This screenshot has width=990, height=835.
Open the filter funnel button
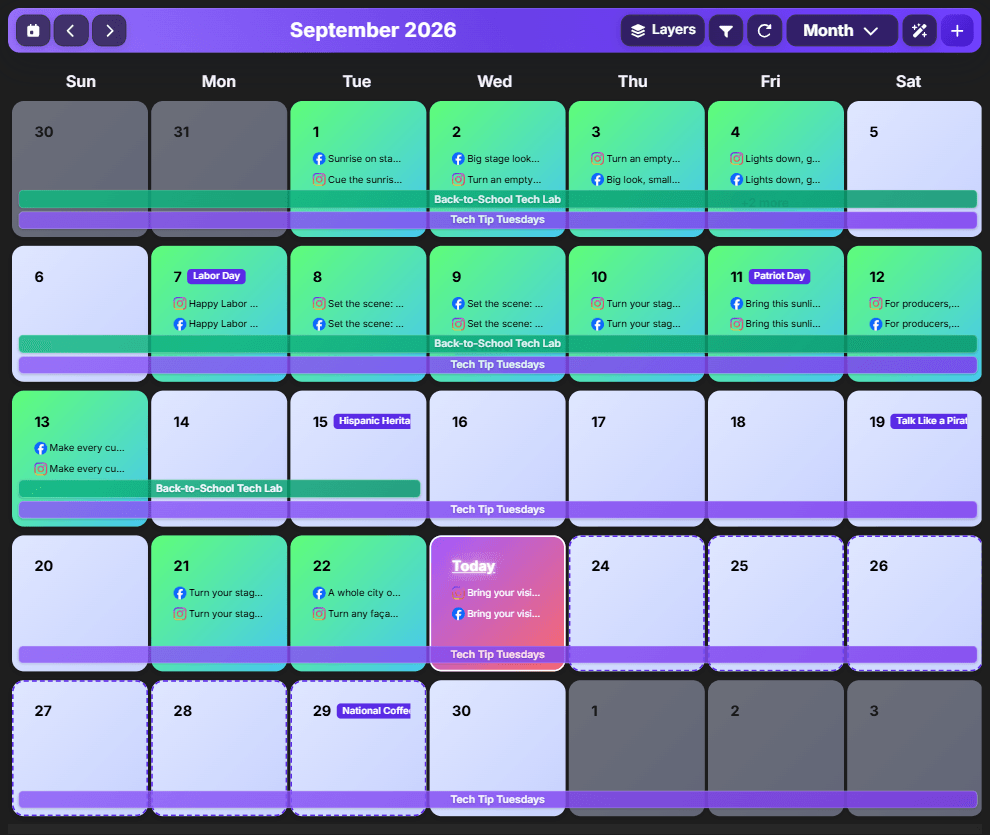pyautogui.click(x=726, y=30)
